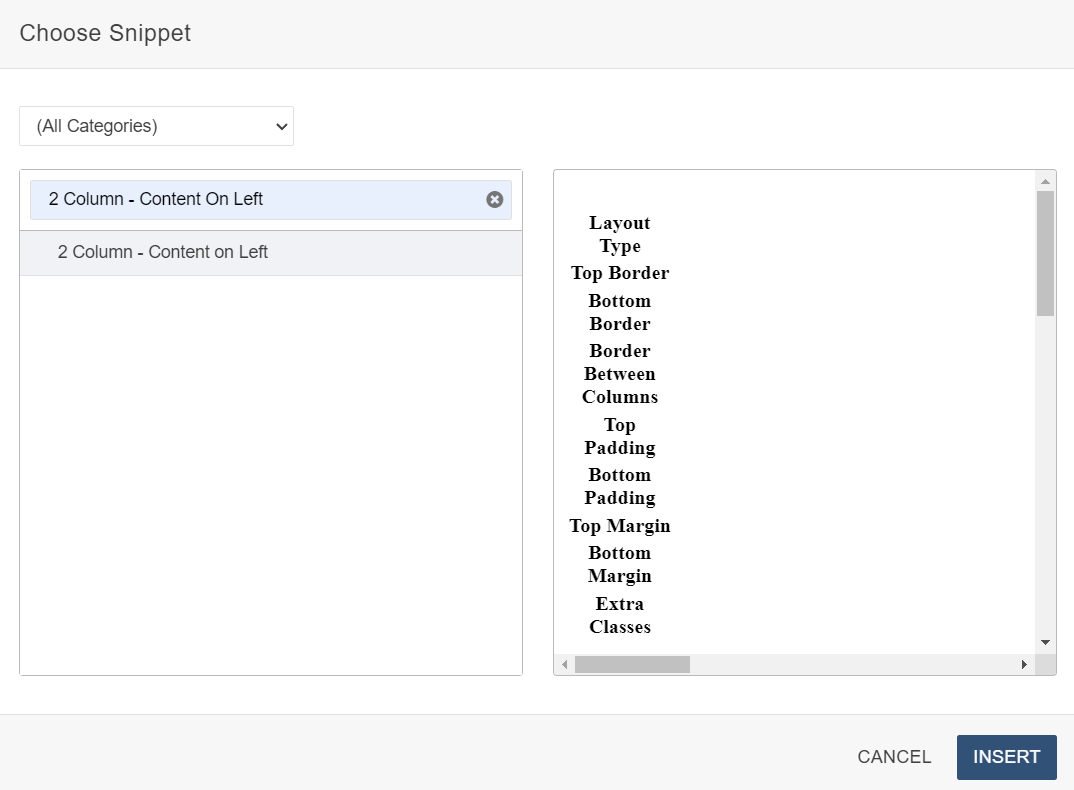1074x790 pixels.
Task: Click the vertical scrollbar thumb in preview
Action: tap(1045, 253)
